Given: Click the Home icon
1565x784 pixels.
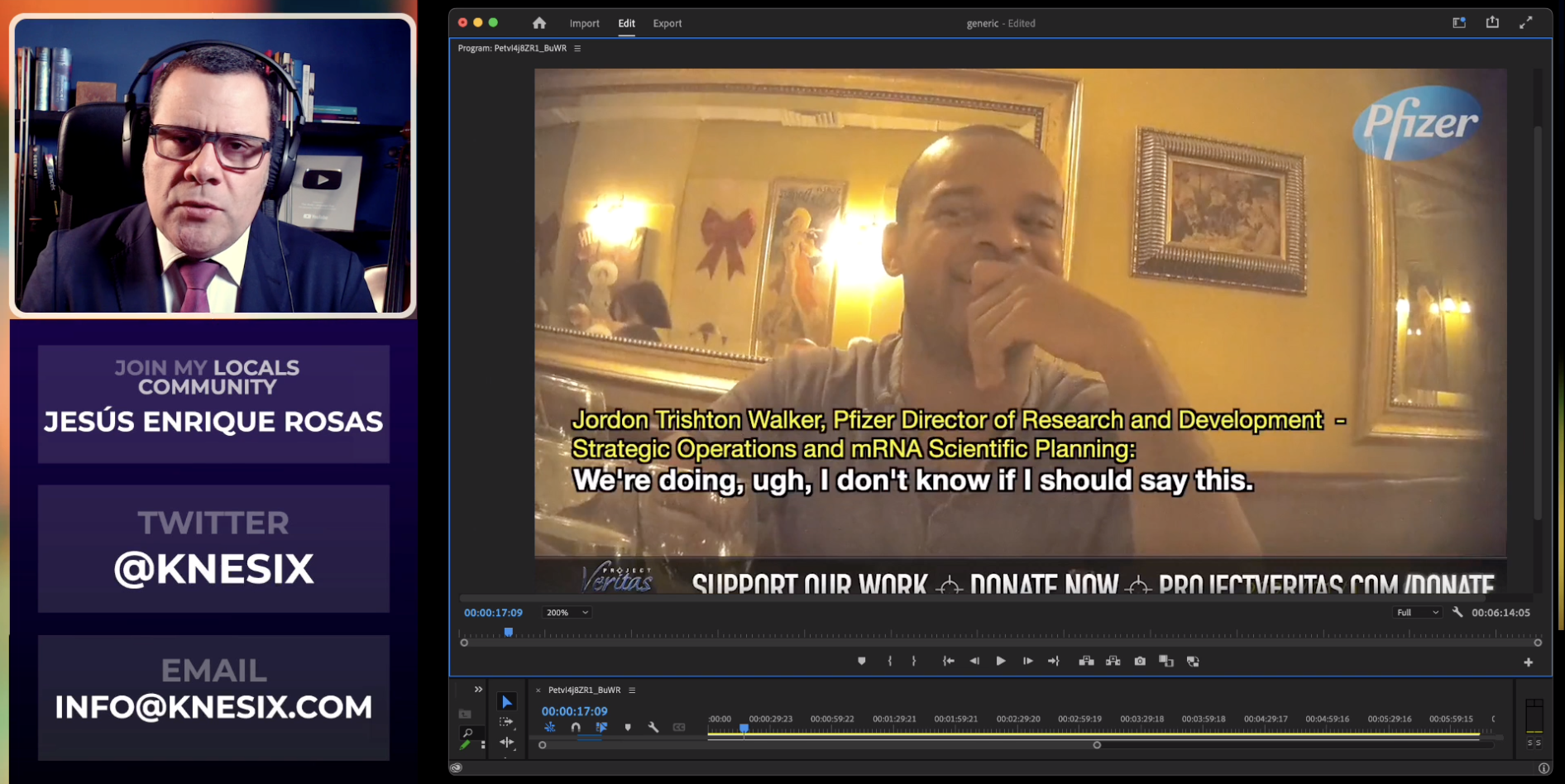Looking at the screenshot, I should 539,23.
